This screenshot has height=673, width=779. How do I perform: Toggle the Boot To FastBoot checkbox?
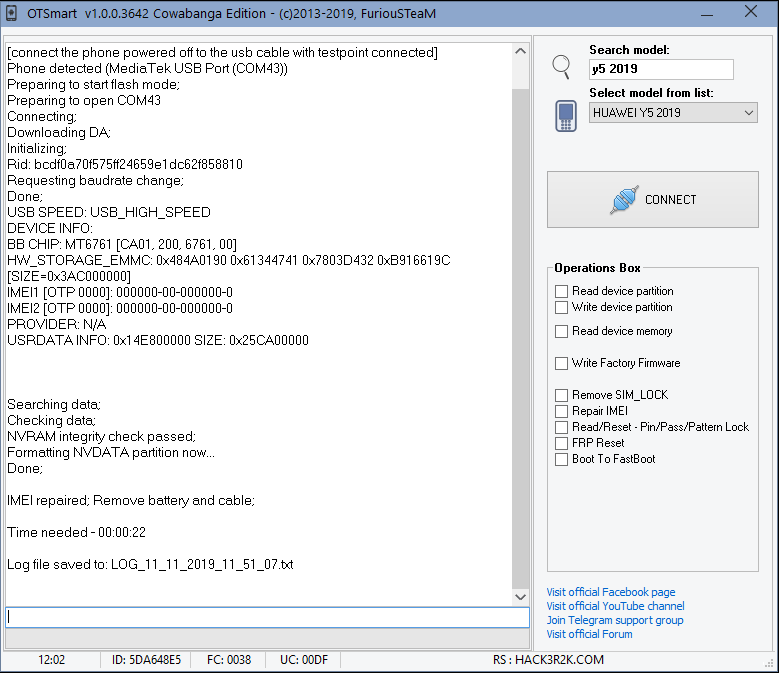click(x=561, y=459)
